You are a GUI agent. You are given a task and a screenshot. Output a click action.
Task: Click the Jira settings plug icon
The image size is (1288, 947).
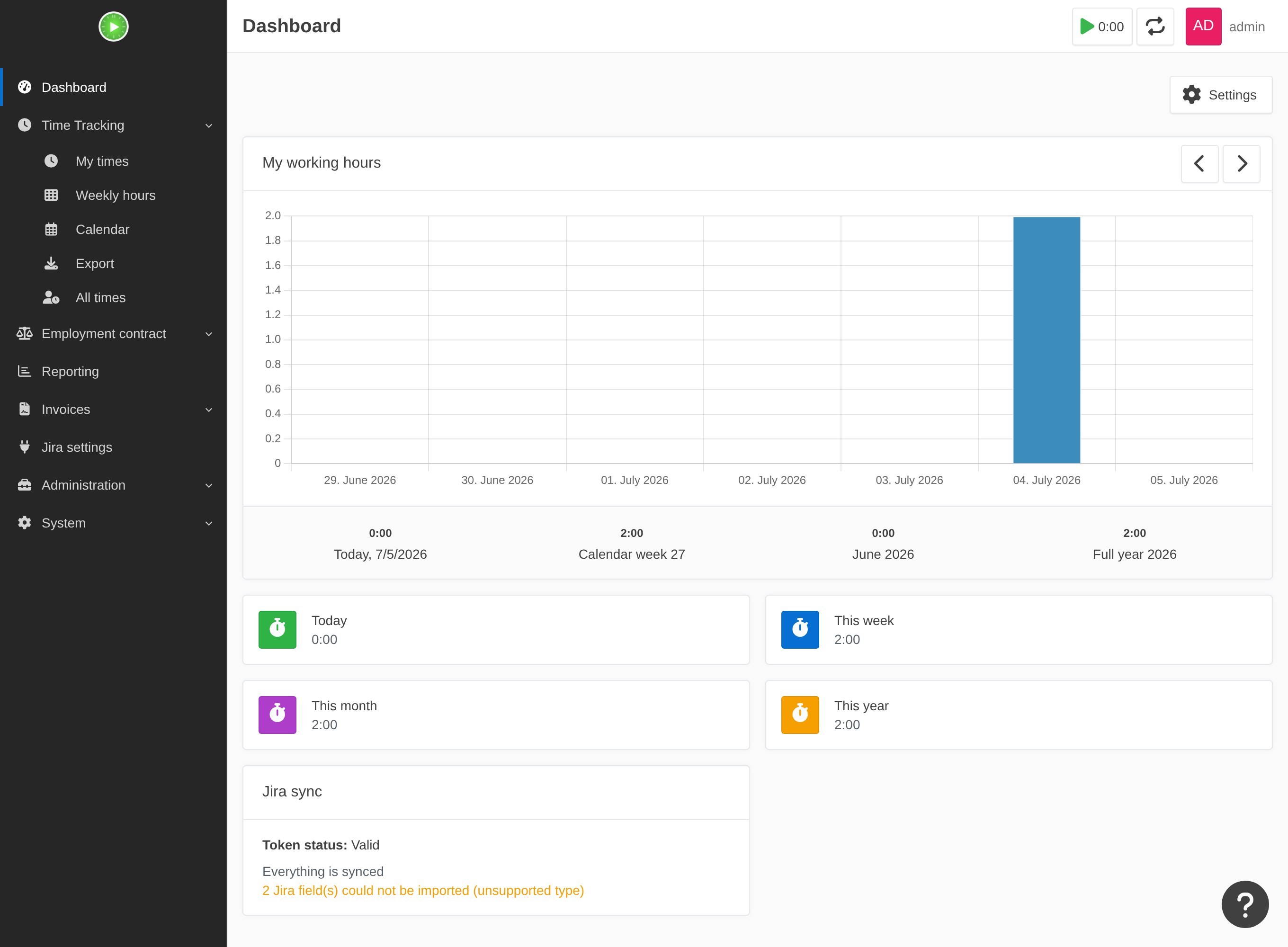pyautogui.click(x=25, y=447)
